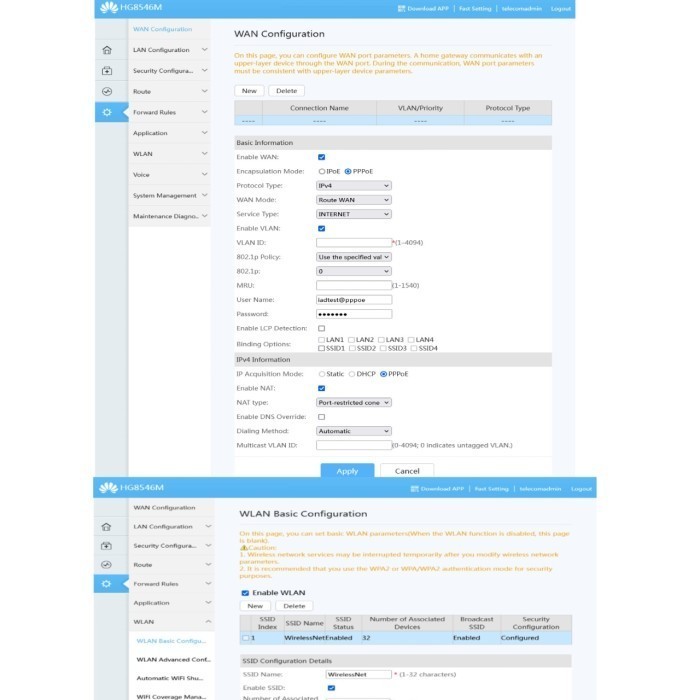Viewport: 700px width, 700px height.
Task: Expand the Voice menu in the sidebar
Action: pos(170,175)
